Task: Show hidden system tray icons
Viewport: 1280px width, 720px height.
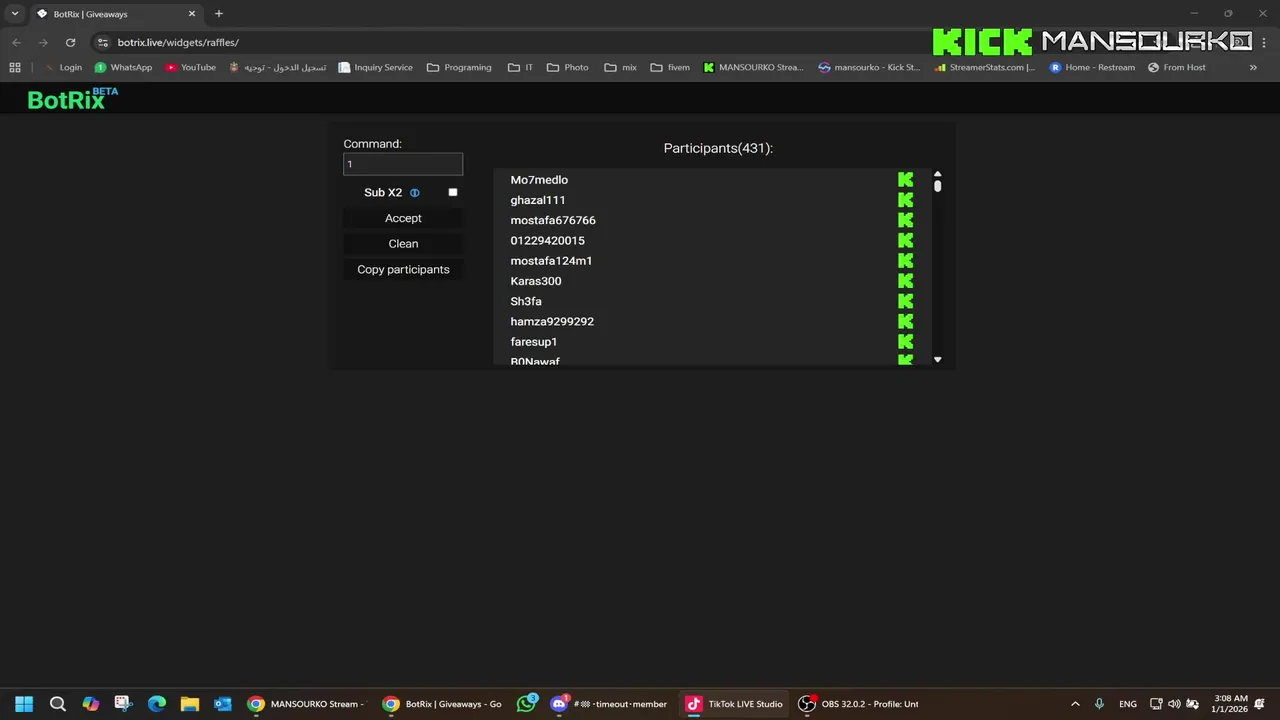Action: 1075,704
